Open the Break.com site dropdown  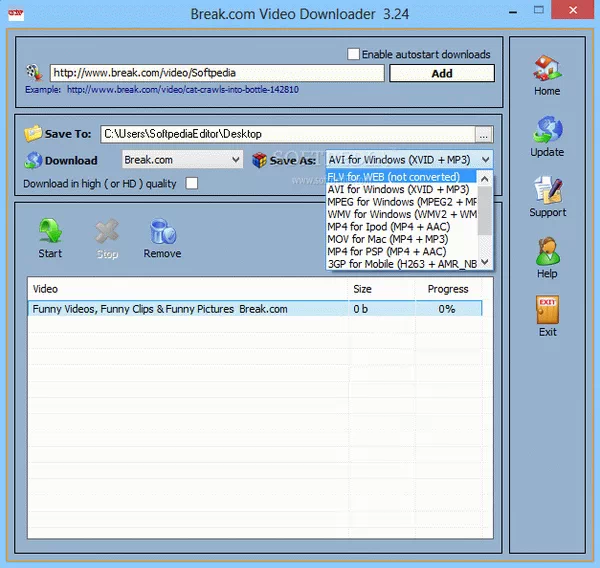tap(182, 159)
